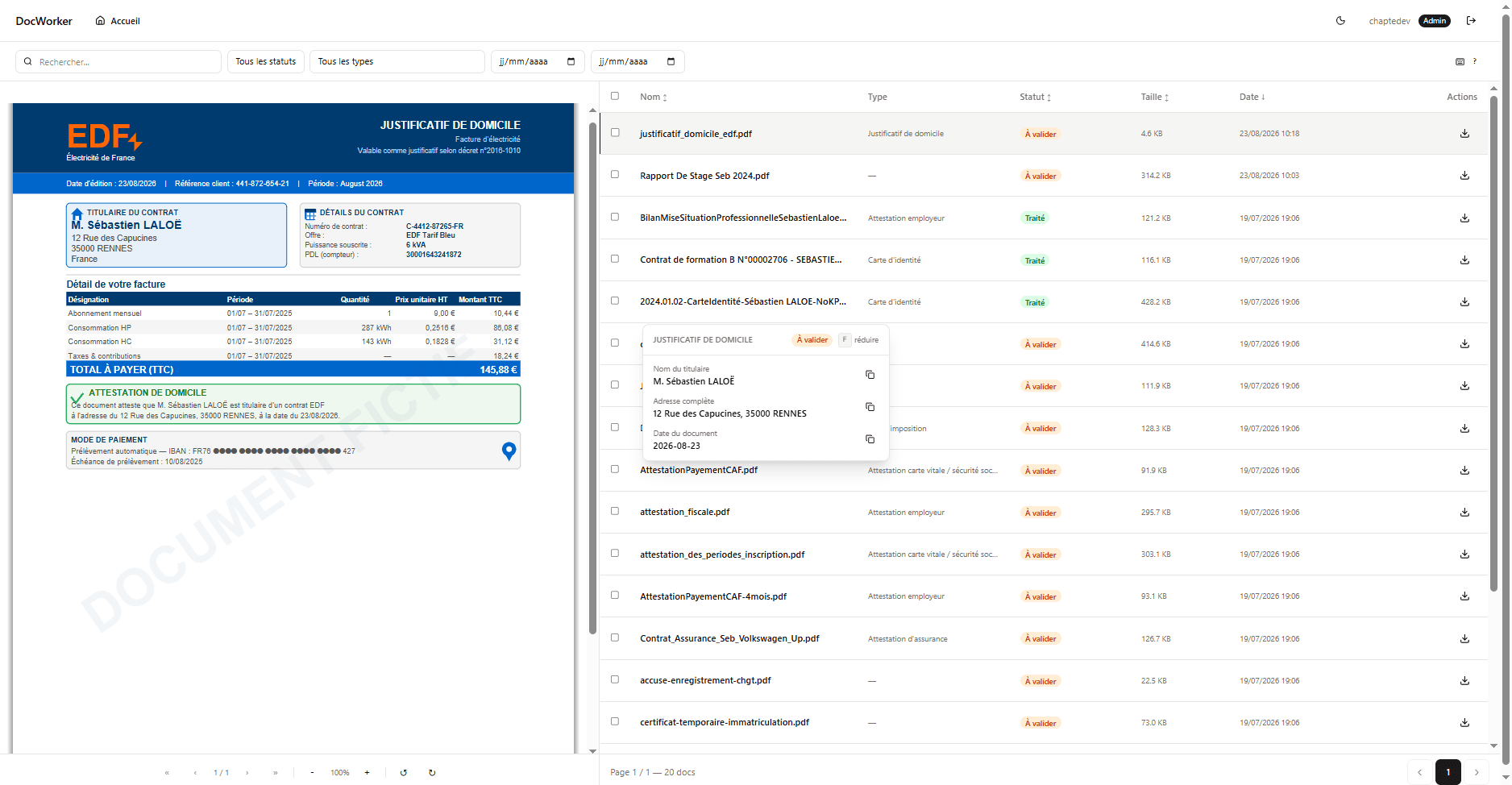Viewport: 1512px width, 785px height.
Task: Tick checkbox for AttestationPayementCAF.pdf
Action: pyautogui.click(x=615, y=469)
